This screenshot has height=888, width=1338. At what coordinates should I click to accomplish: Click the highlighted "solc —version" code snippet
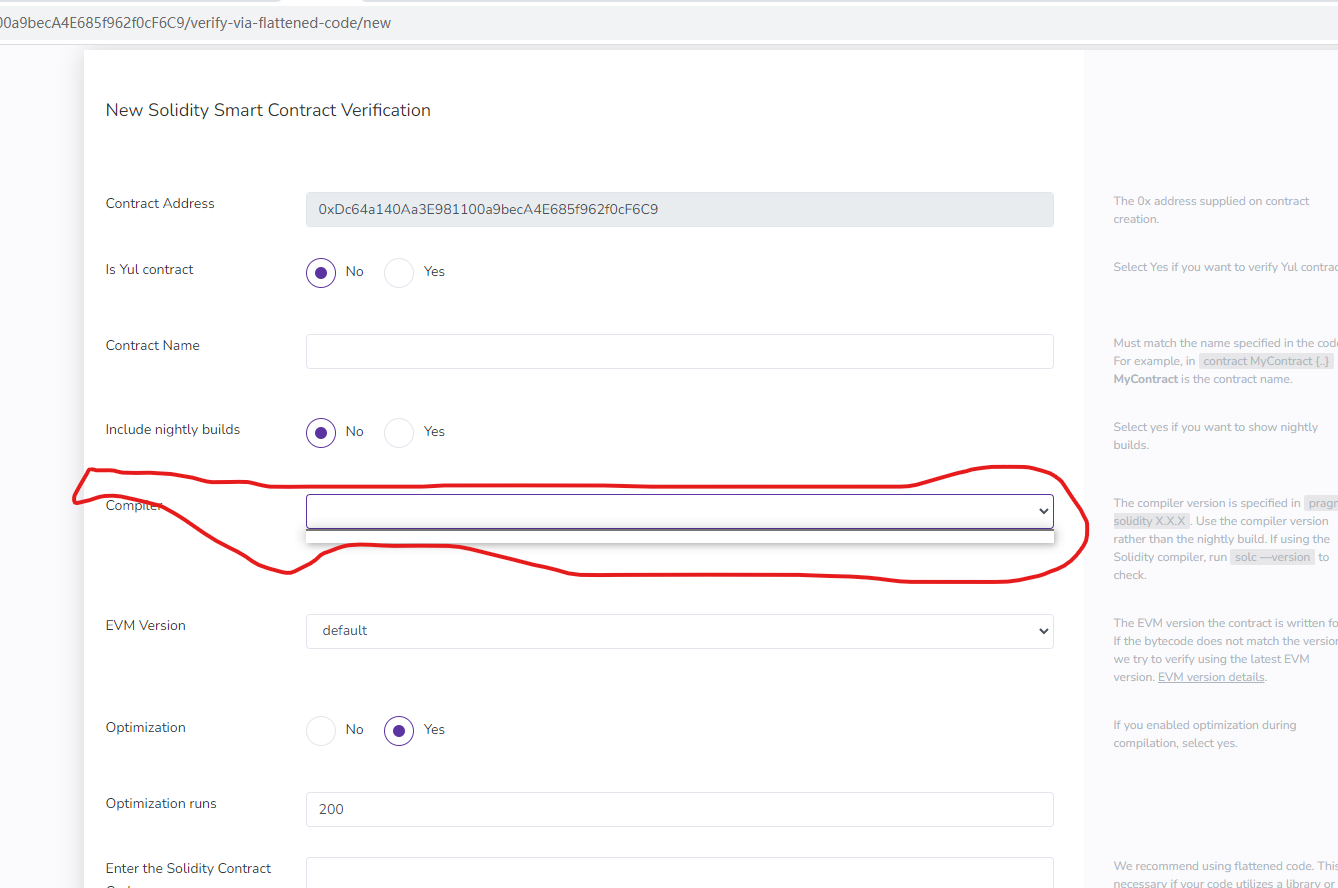[x=1271, y=556]
